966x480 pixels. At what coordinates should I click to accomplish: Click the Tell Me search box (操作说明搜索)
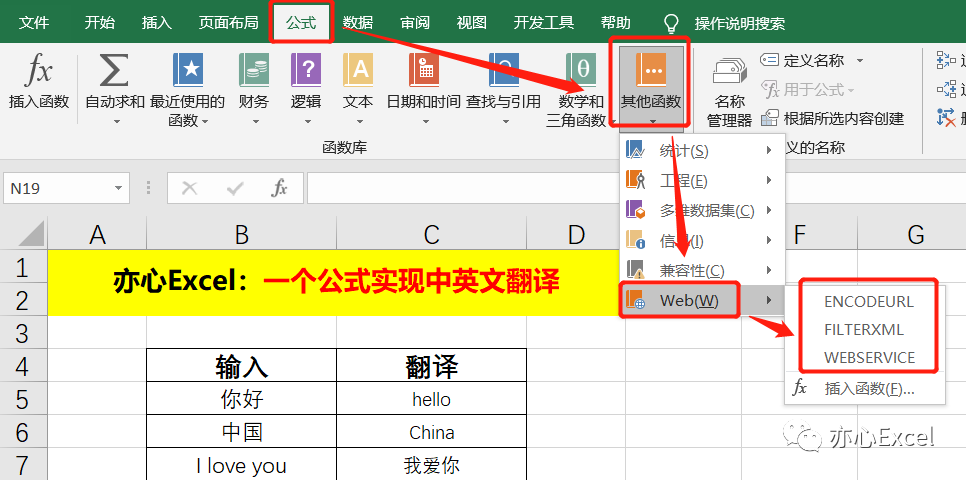[x=740, y=23]
